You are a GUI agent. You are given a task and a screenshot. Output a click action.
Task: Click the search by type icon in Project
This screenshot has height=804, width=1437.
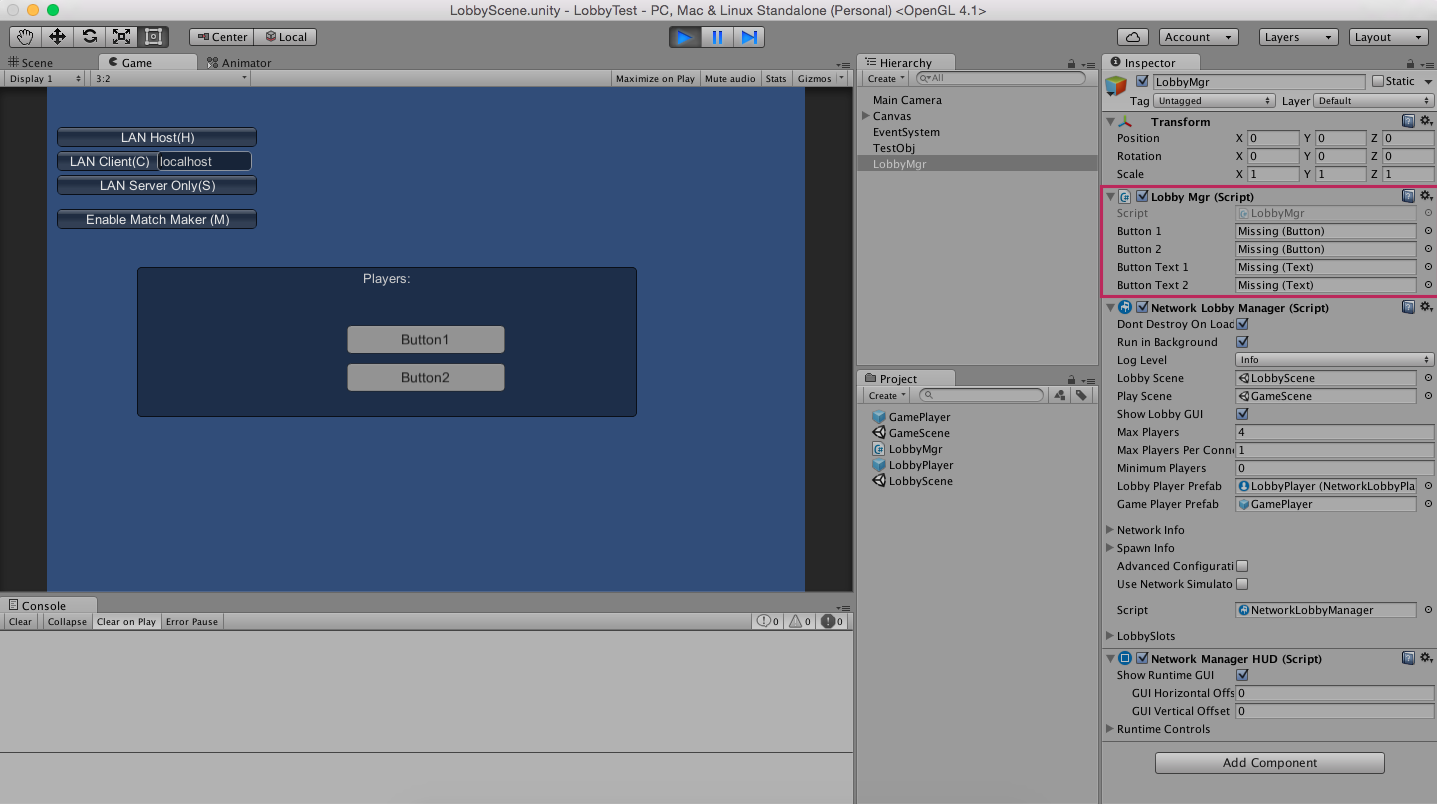click(x=1060, y=395)
